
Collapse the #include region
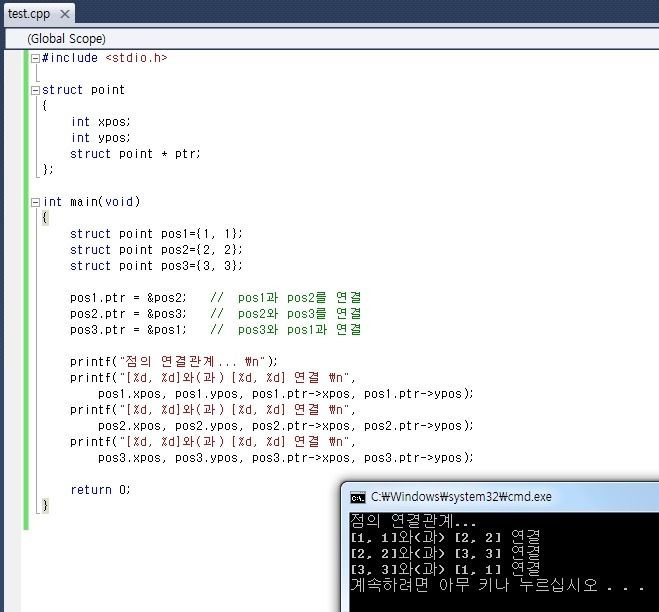tap(35, 58)
